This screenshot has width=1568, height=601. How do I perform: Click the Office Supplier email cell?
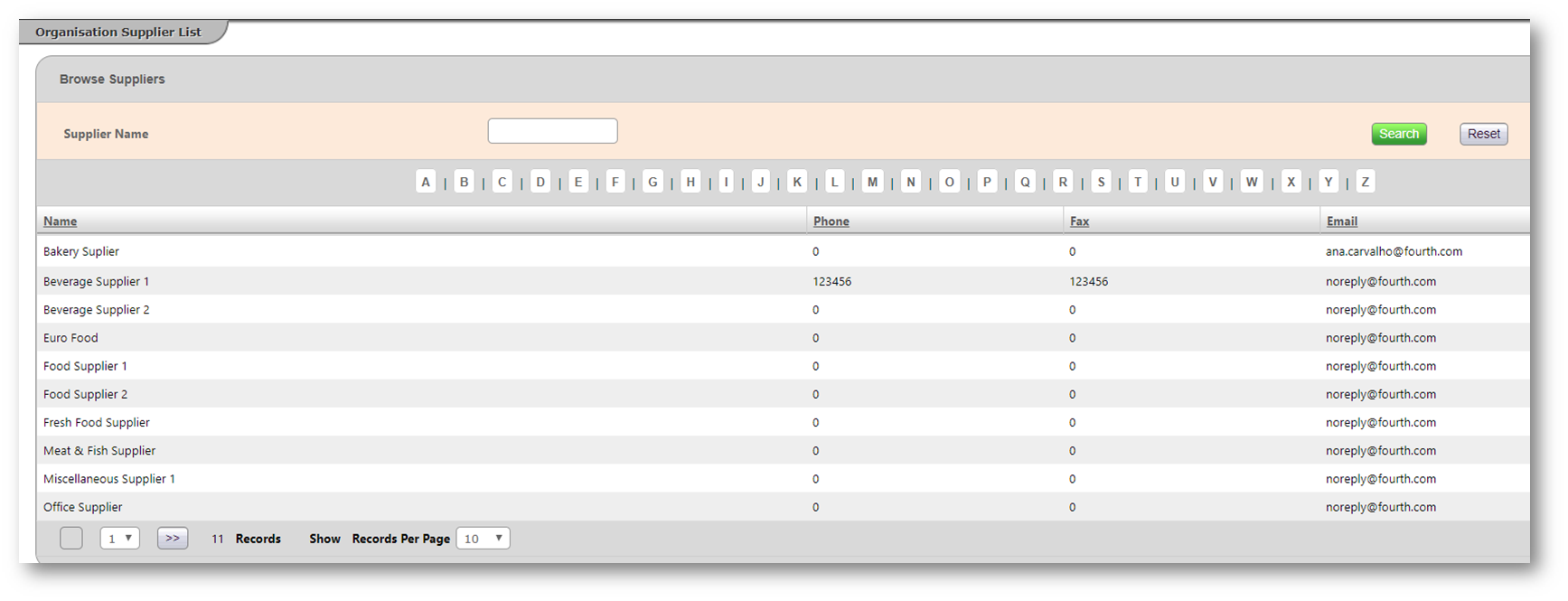tap(1381, 507)
